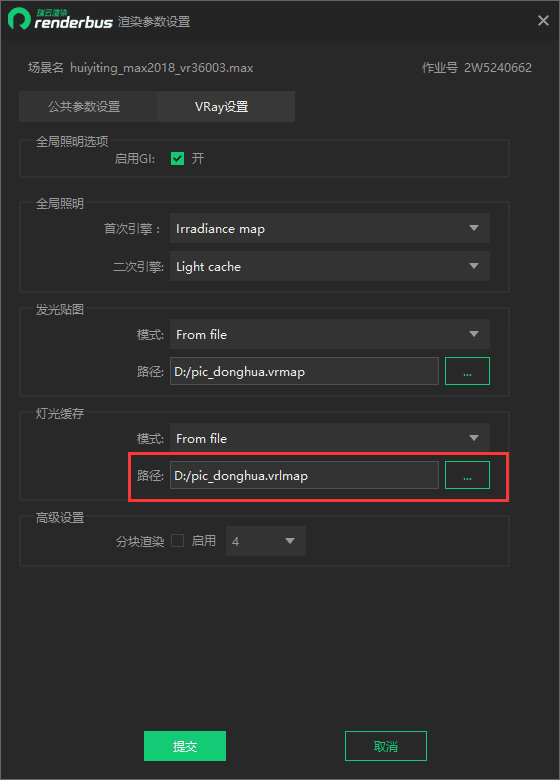This screenshot has height=780, width=560.
Task: Enable the 分块渲染 checkbox
Action: click(177, 541)
